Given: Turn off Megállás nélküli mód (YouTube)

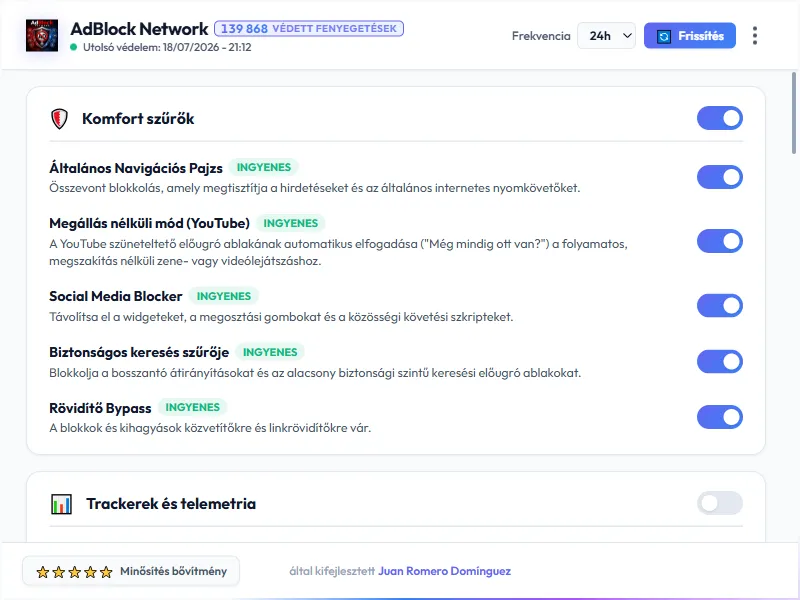Looking at the screenshot, I should click(x=719, y=241).
